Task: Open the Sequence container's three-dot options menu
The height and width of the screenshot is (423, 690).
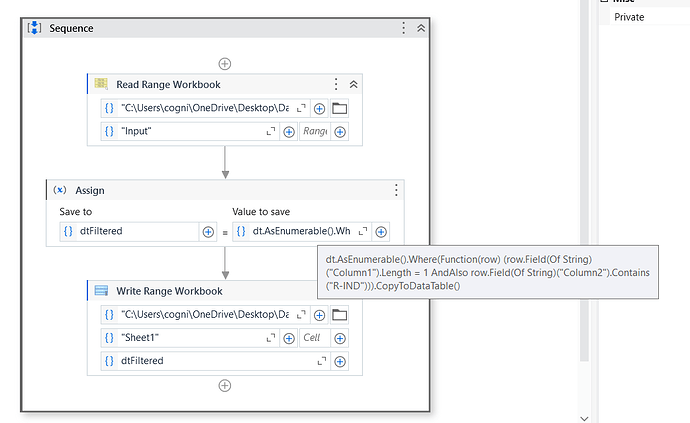Action: [403, 28]
